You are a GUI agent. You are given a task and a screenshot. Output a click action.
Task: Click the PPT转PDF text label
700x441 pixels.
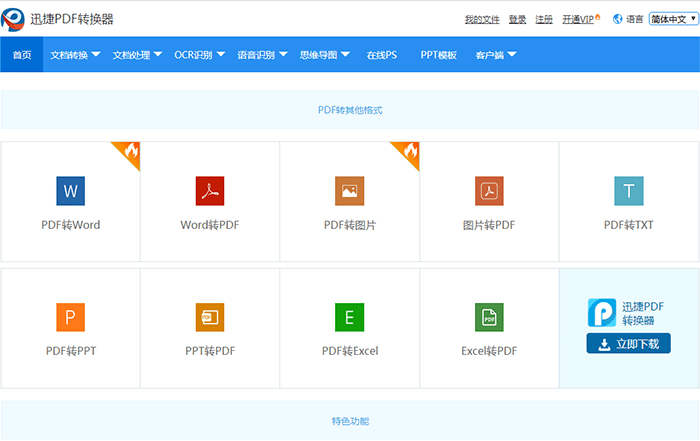pyautogui.click(x=210, y=351)
